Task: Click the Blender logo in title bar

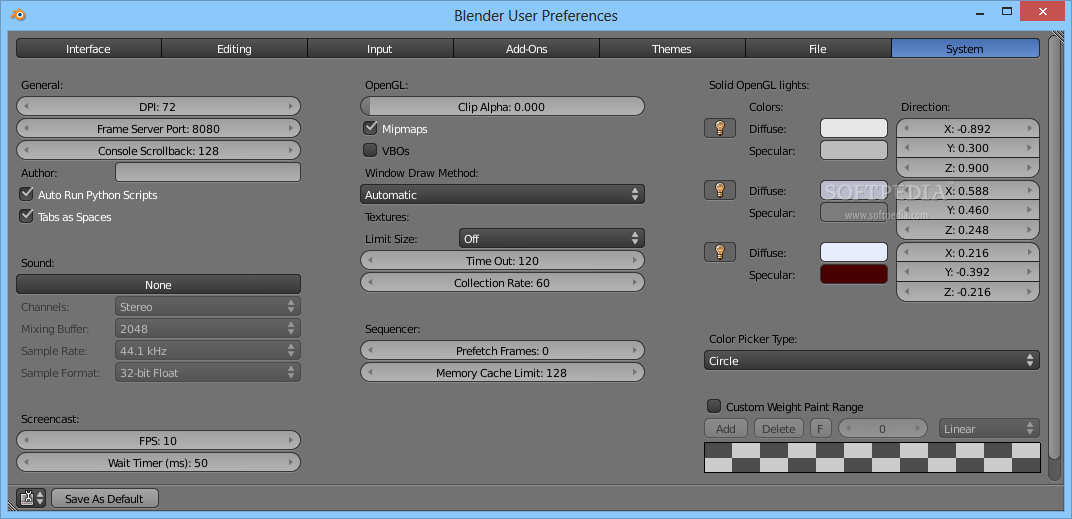Action: [18, 15]
